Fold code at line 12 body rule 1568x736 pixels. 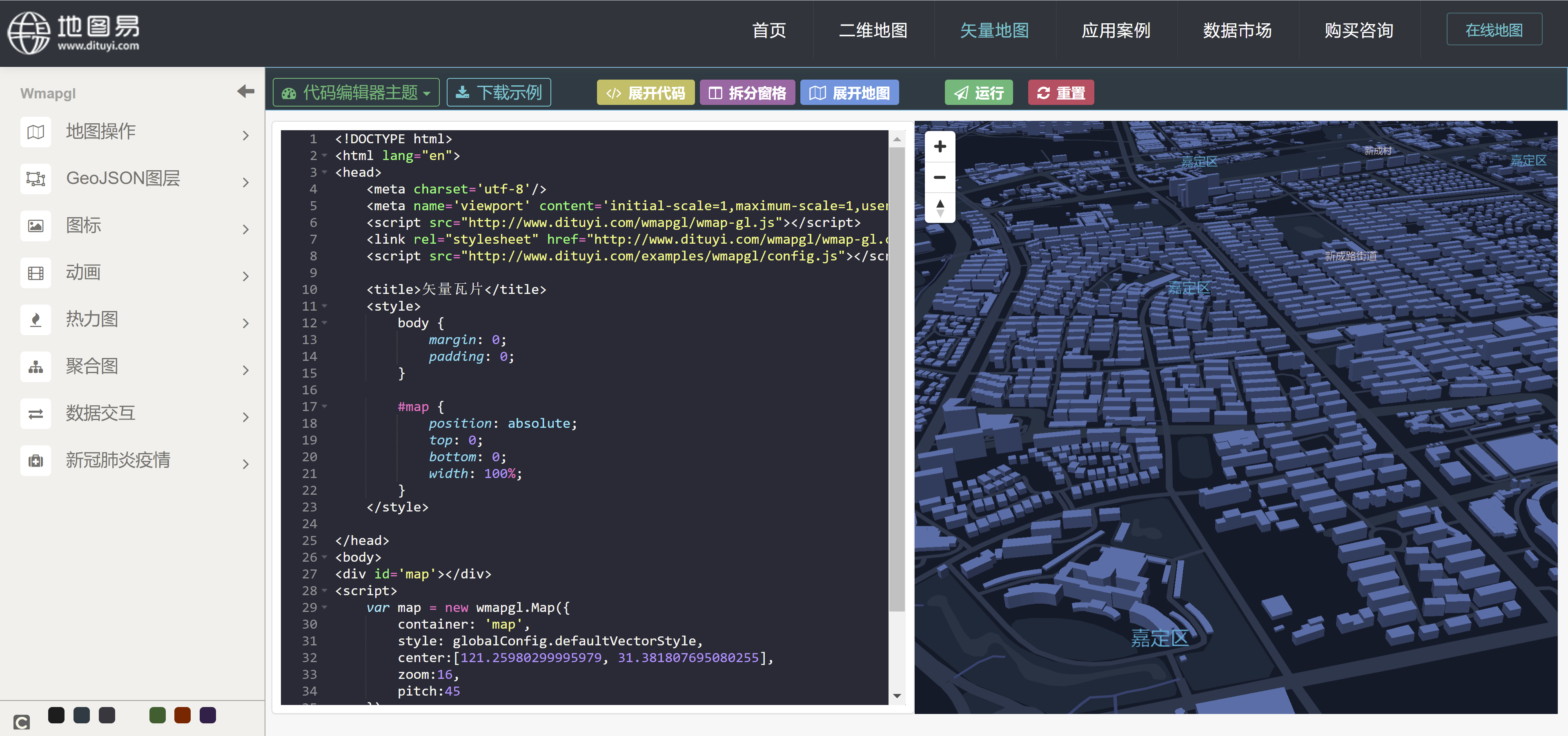[x=325, y=322]
